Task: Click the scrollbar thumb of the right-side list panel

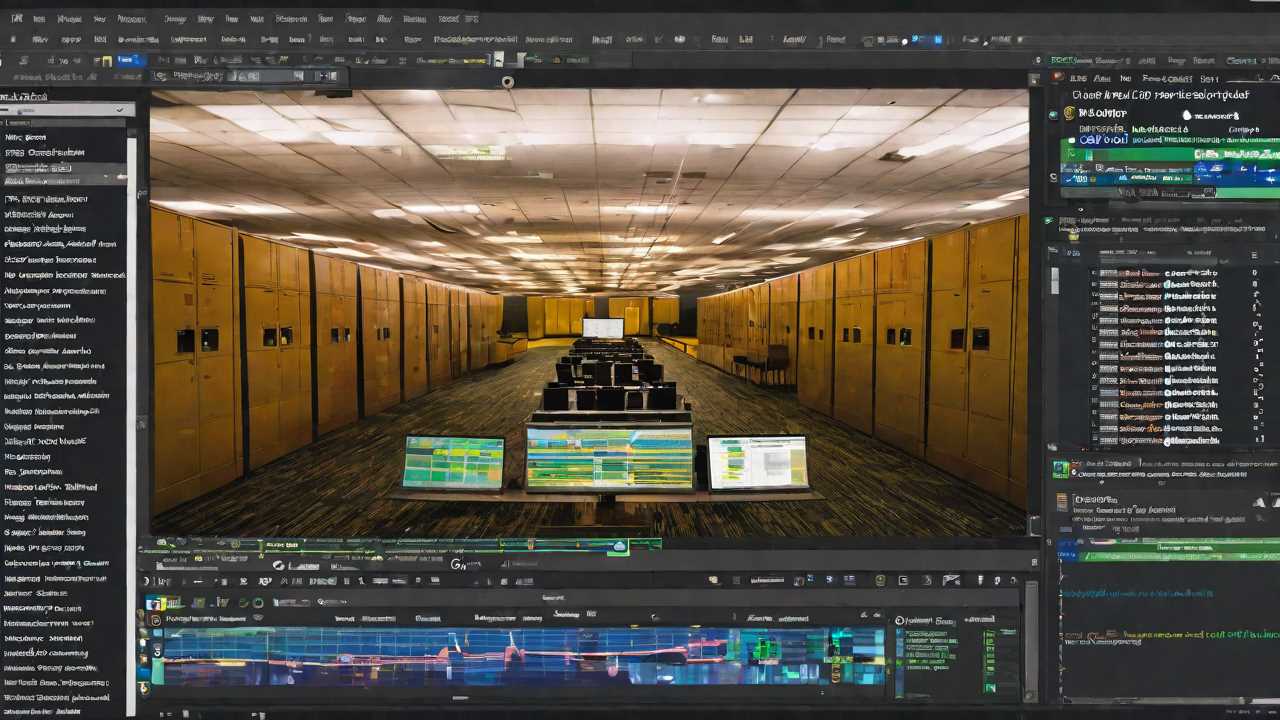Action: 1054,281
